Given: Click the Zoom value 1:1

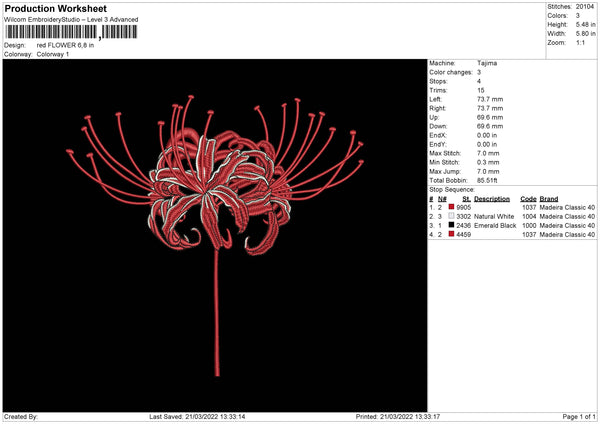Looking at the screenshot, I should 580,42.
